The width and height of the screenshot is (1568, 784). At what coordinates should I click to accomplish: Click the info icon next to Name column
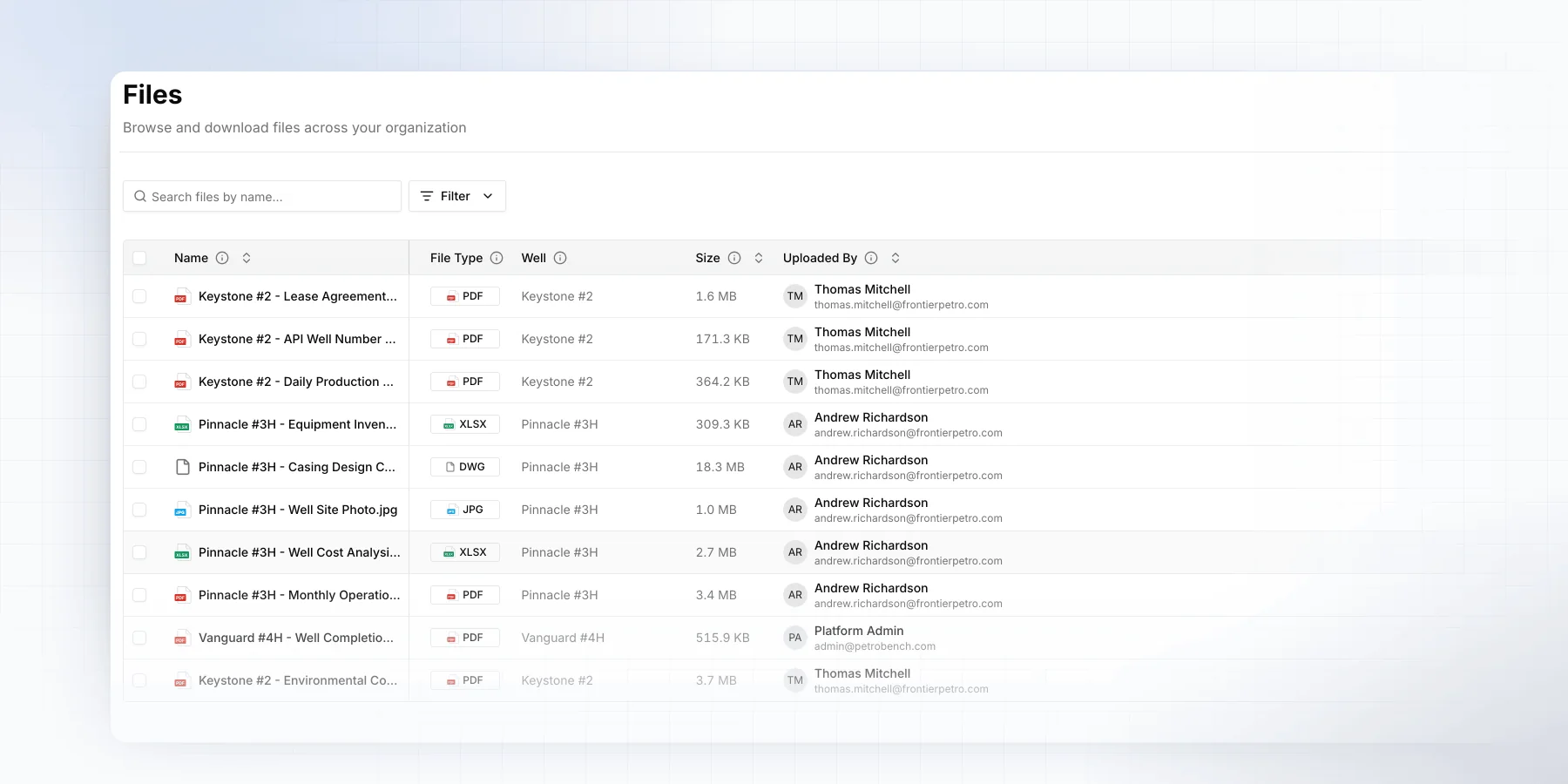coord(222,258)
